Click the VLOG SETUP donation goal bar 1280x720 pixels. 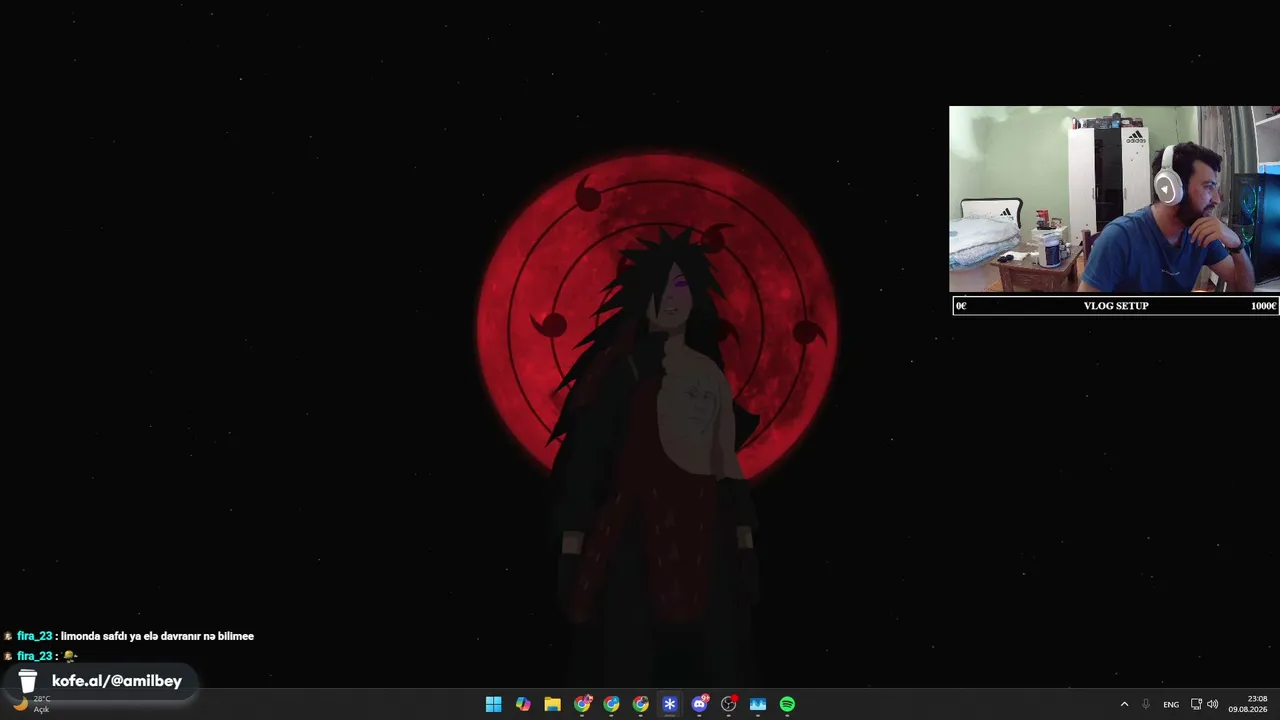pos(1116,306)
